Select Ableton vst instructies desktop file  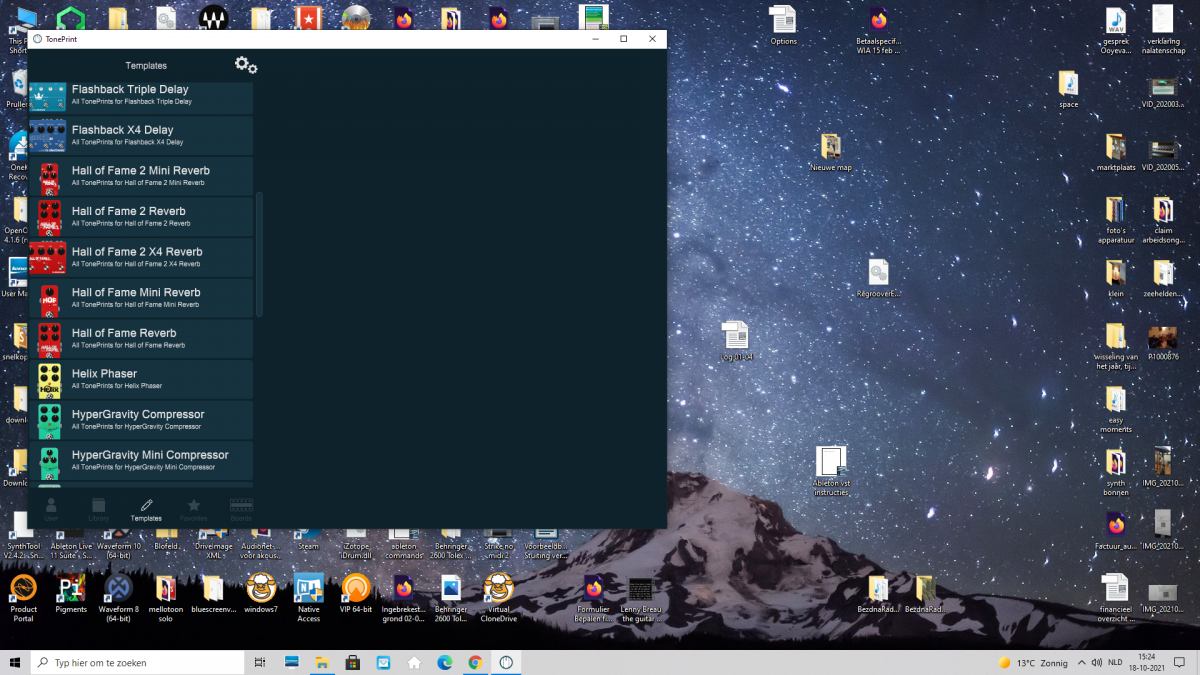point(831,470)
